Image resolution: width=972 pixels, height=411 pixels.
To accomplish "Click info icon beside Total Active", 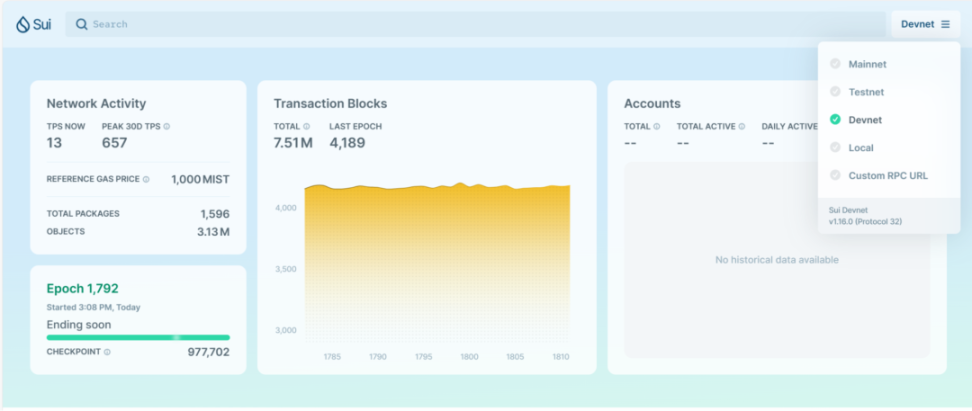I will click(742, 127).
